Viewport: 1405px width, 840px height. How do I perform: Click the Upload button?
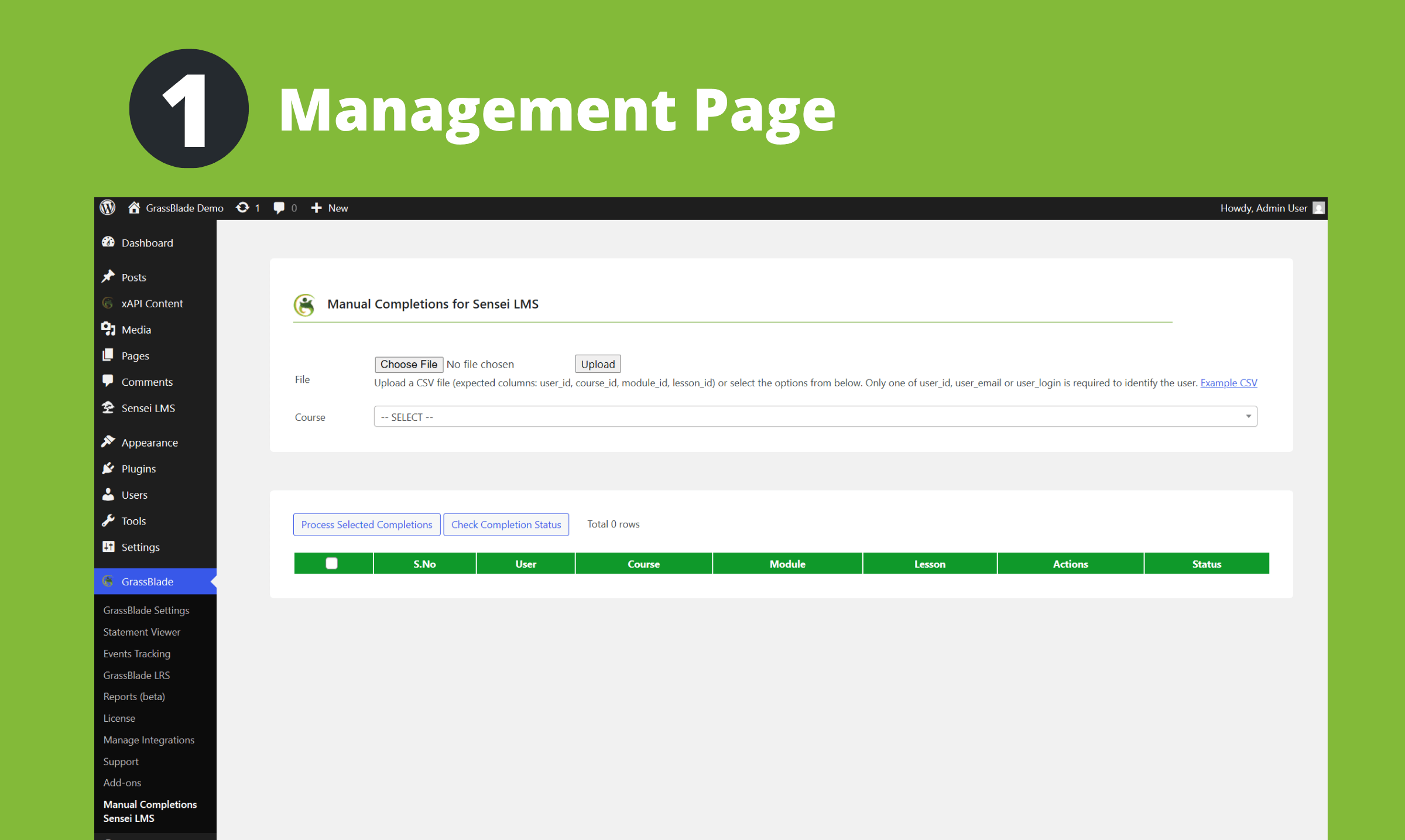point(598,364)
